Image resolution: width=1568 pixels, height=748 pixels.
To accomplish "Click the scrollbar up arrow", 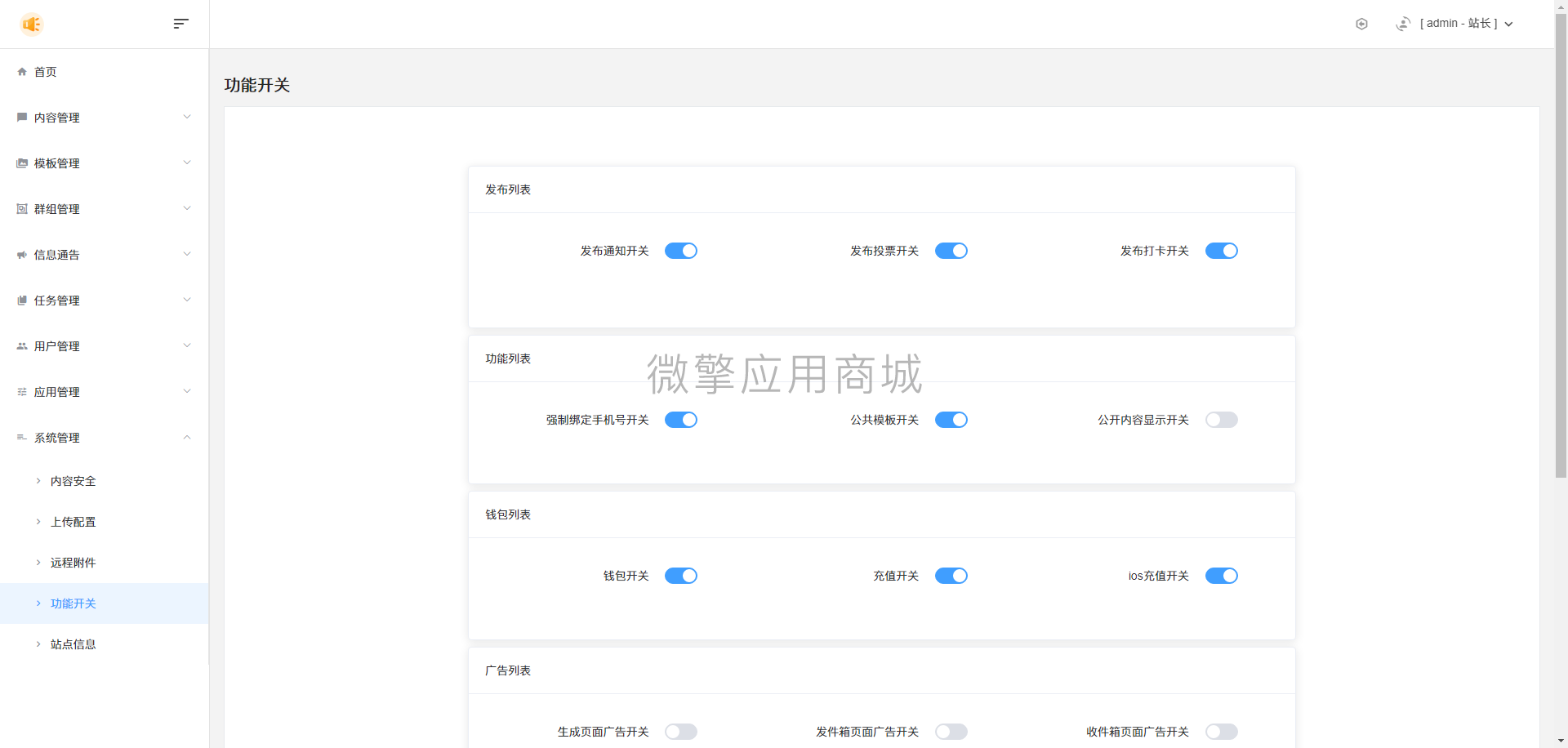I will [x=1561, y=7].
